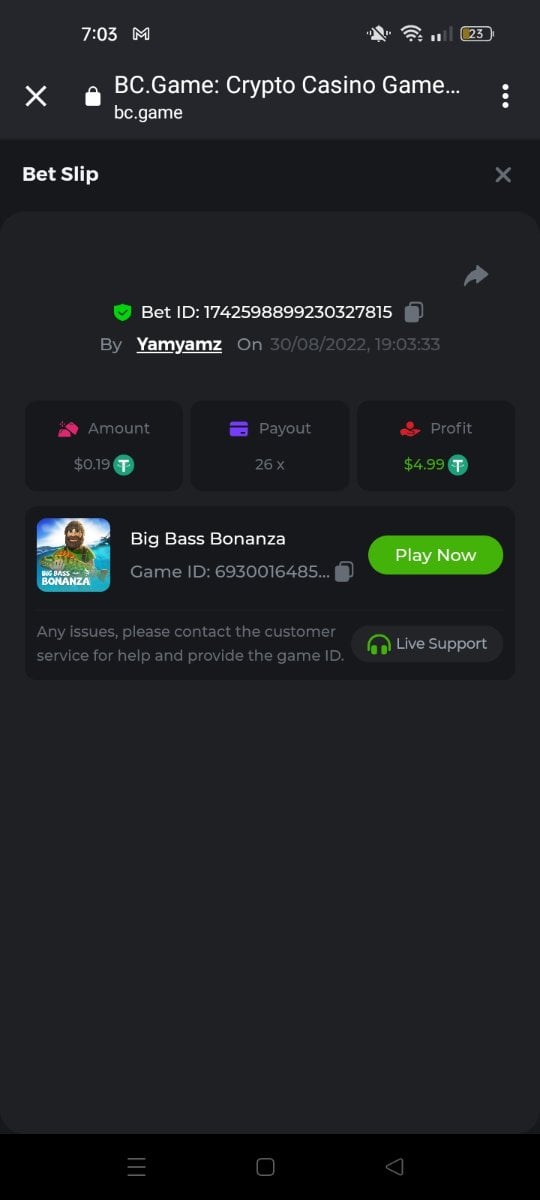Tap the Tether coin icon beside Profit
This screenshot has height=1200, width=540.
(457, 465)
